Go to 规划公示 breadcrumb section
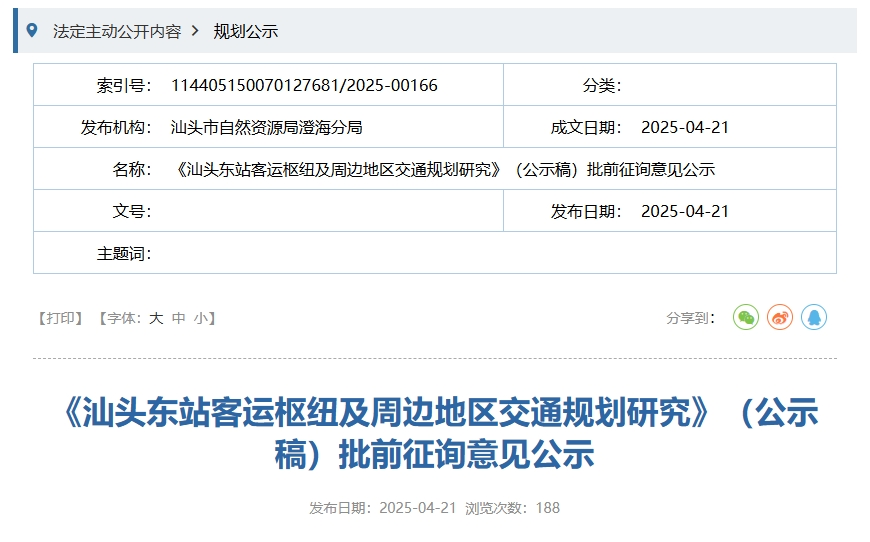Image resolution: width=870 pixels, height=542 pixels. (245, 31)
